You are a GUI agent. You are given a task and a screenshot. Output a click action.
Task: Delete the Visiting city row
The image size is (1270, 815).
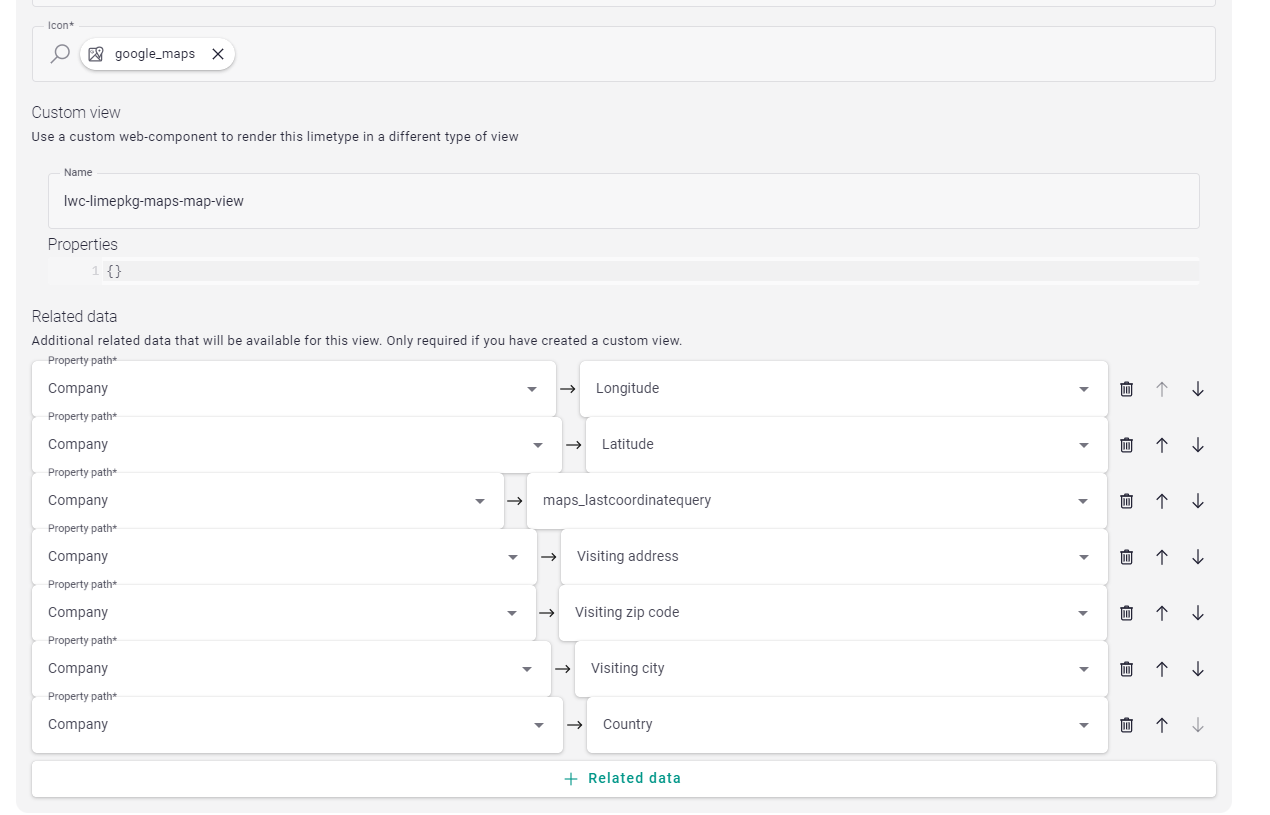tap(1126, 669)
